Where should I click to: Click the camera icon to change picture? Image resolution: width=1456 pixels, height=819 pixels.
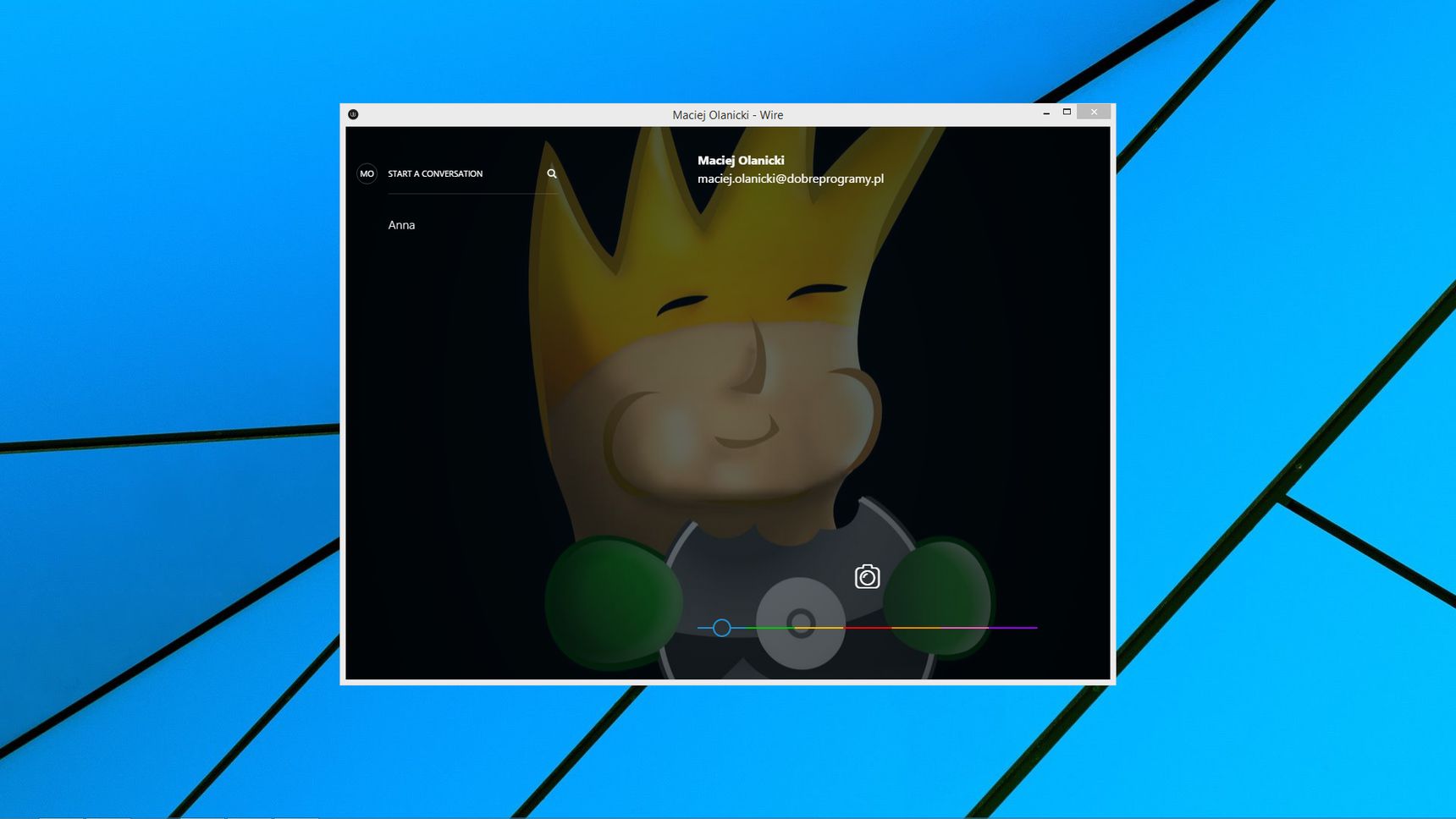(x=867, y=576)
